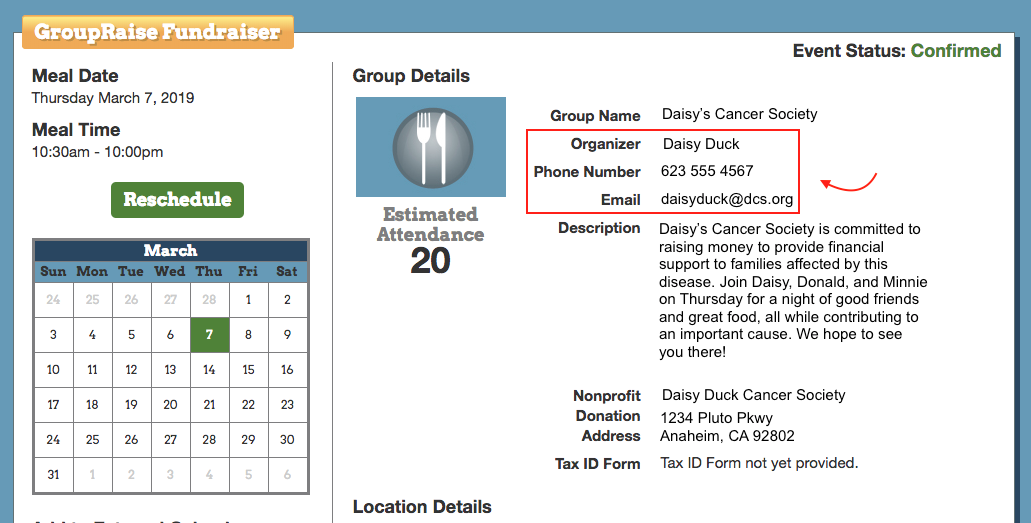Click the phone number 623 555 4567

(707, 171)
